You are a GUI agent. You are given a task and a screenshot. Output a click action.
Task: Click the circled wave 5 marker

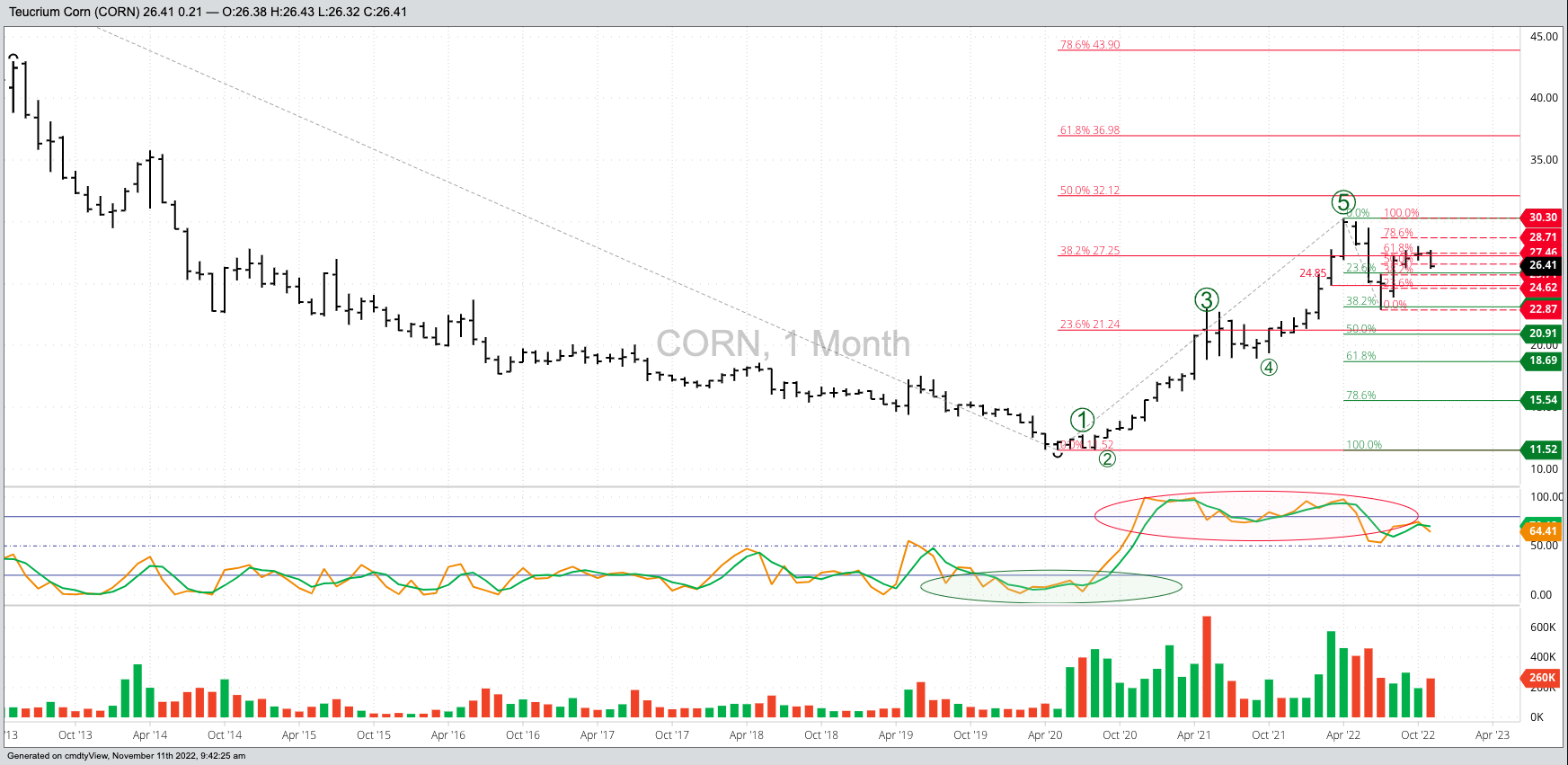[x=1343, y=202]
